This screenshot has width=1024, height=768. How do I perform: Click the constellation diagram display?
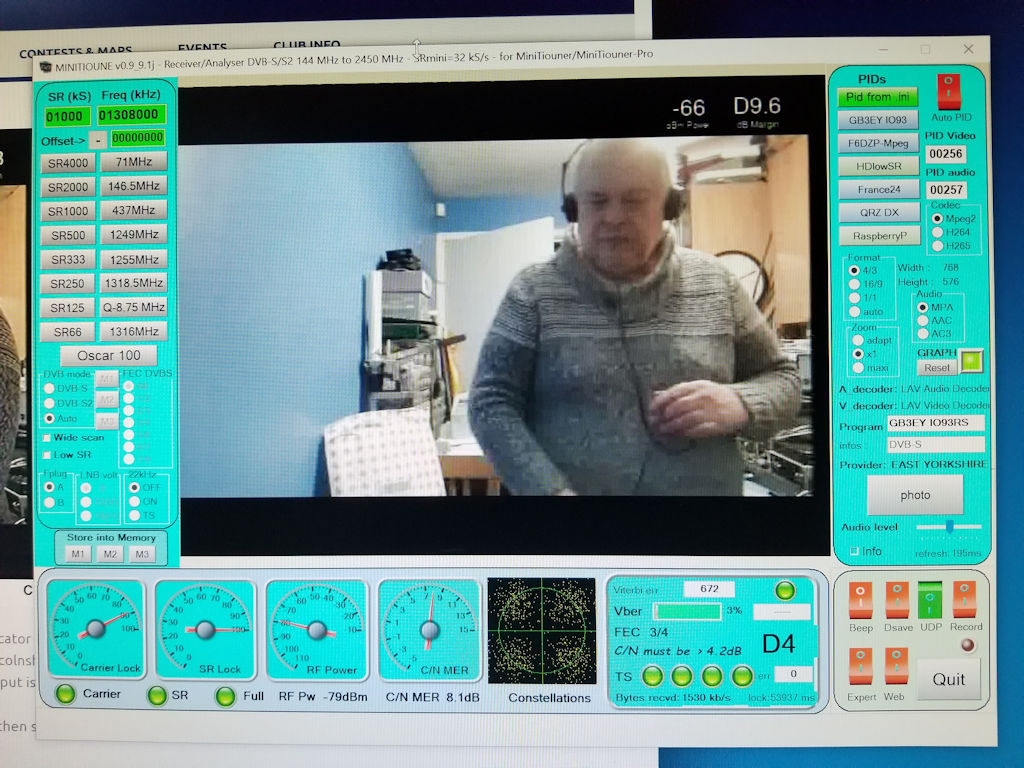tap(542, 631)
